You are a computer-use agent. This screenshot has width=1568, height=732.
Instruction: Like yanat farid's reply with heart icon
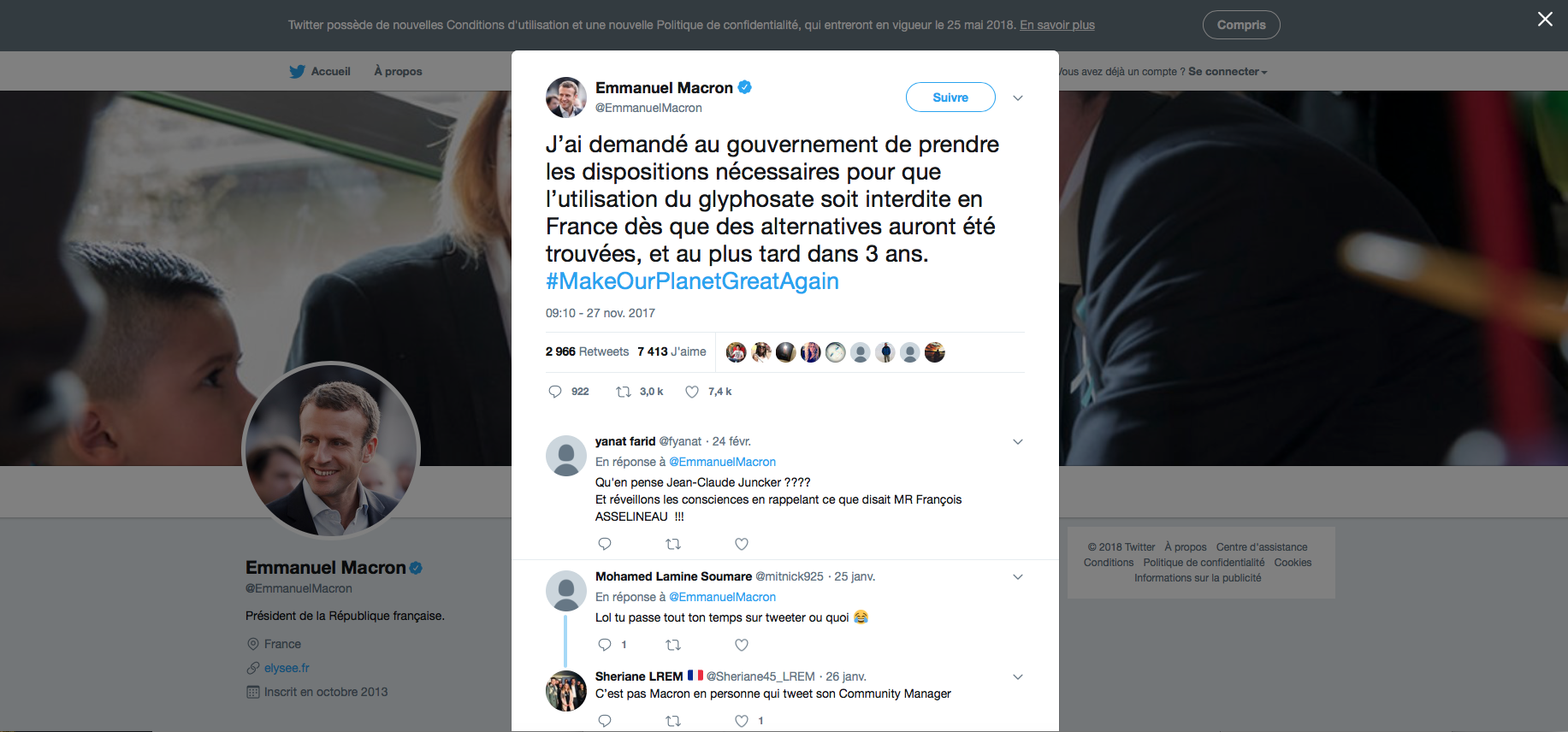pos(742,544)
